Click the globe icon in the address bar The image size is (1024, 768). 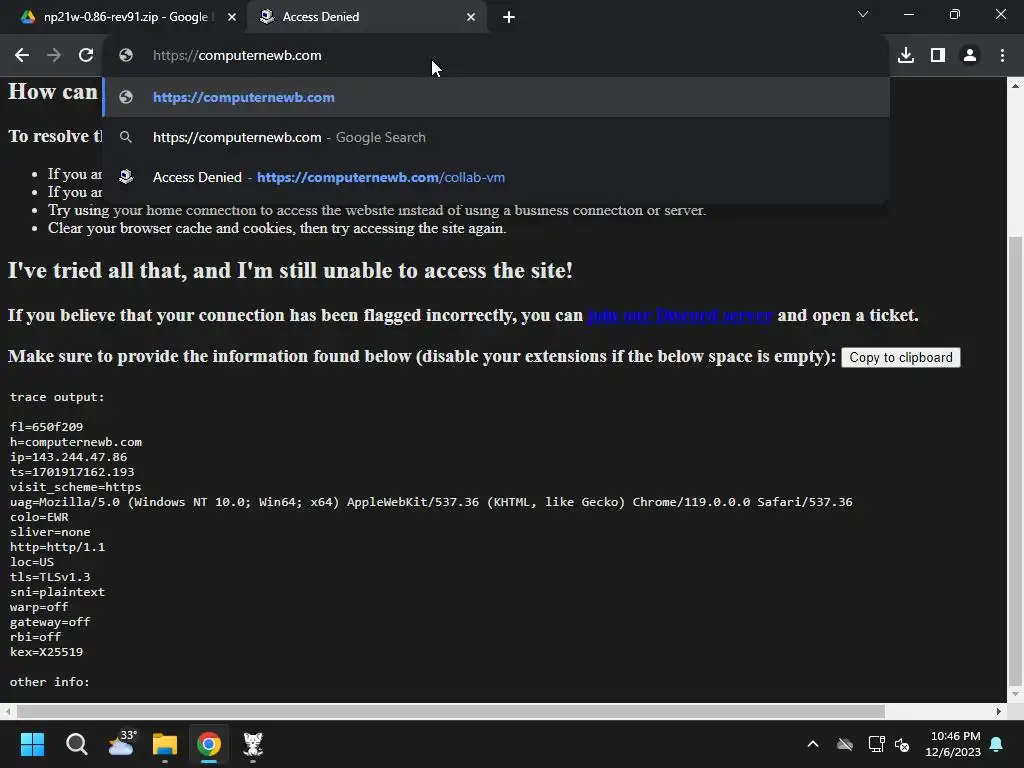(126, 56)
